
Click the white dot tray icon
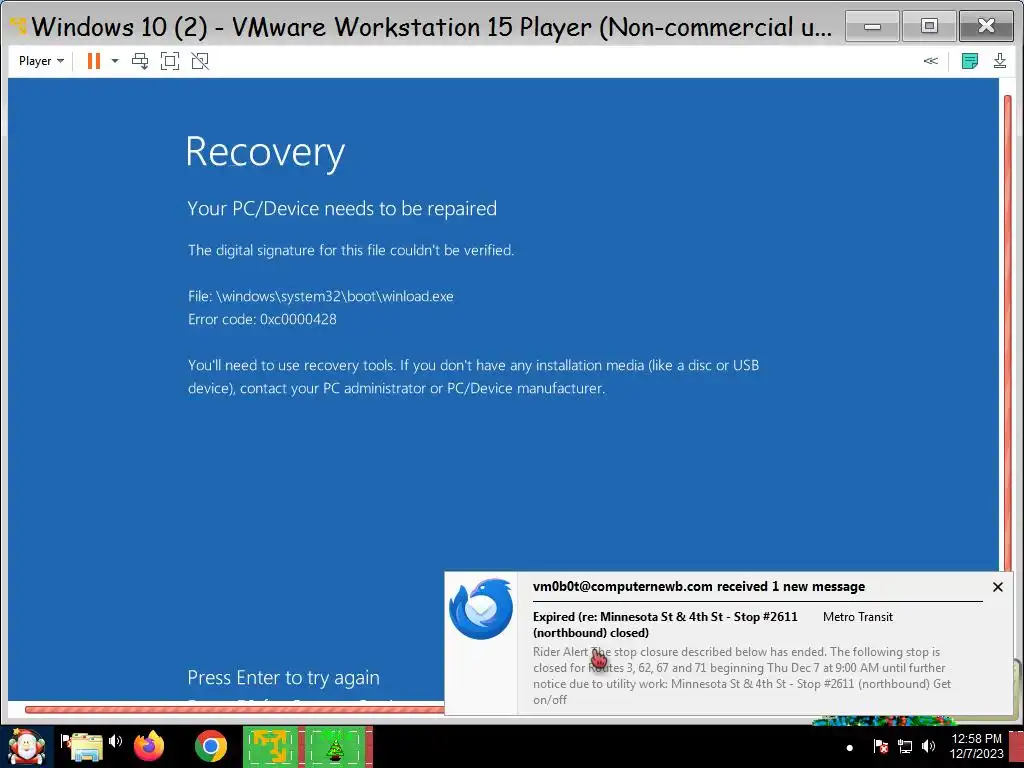click(x=849, y=748)
